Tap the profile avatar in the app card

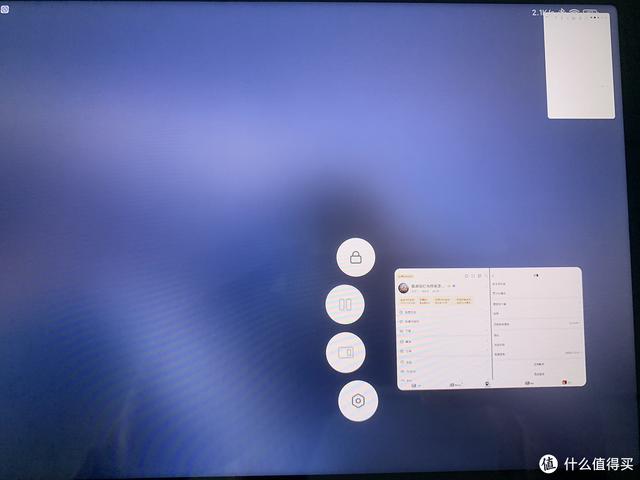pos(405,286)
